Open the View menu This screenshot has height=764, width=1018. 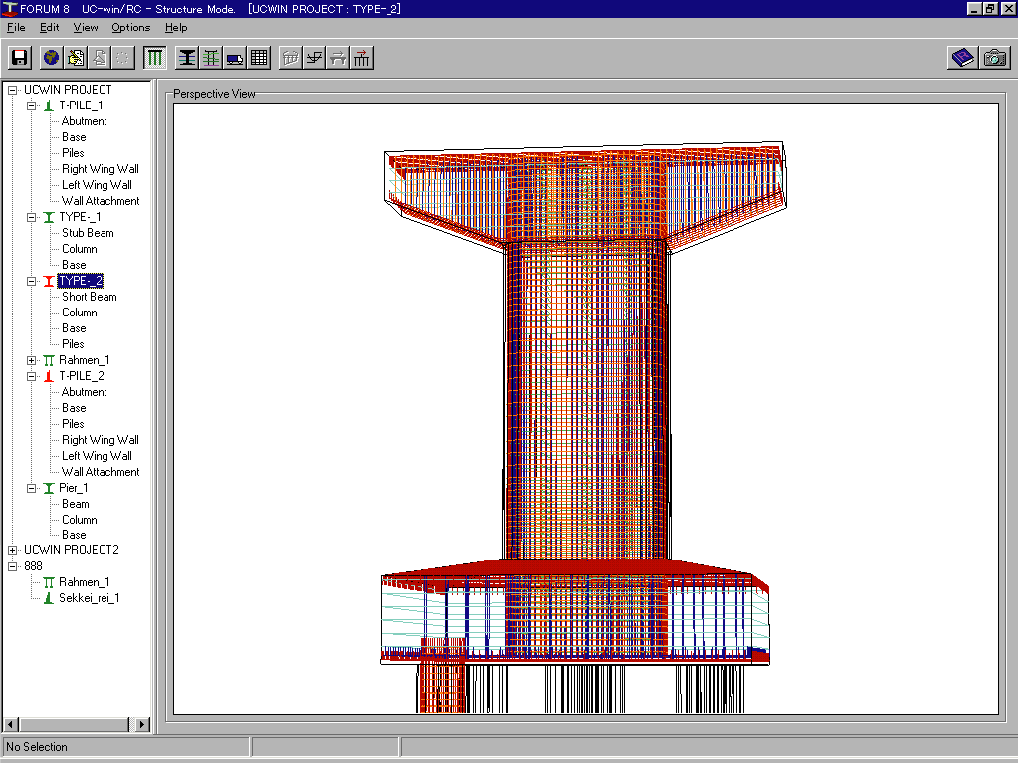point(86,27)
